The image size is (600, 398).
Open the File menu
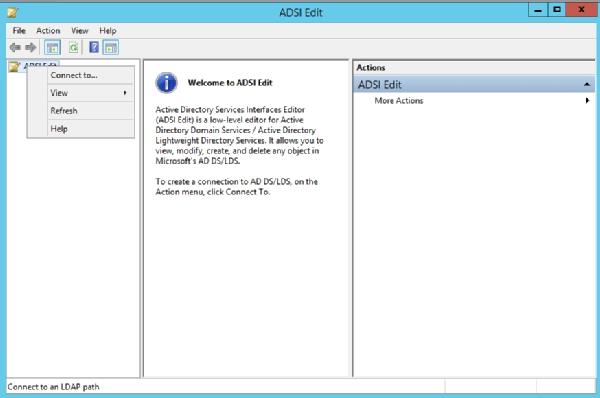(x=19, y=31)
